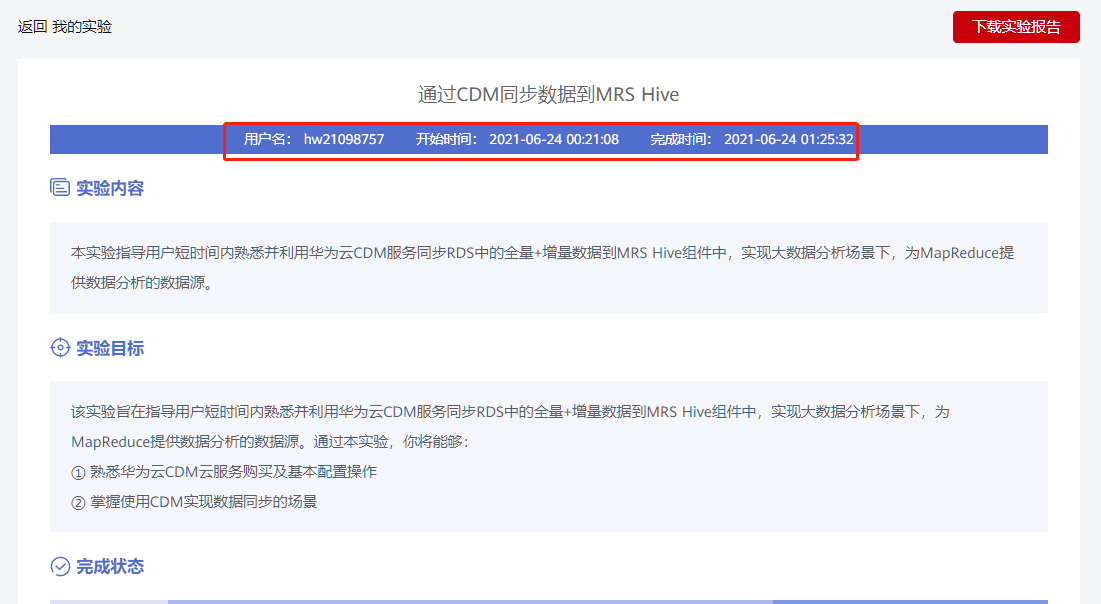The image size is (1101, 604).
Task: Click start time 2021-06-24 00:21:08
Action: [x=554, y=139]
